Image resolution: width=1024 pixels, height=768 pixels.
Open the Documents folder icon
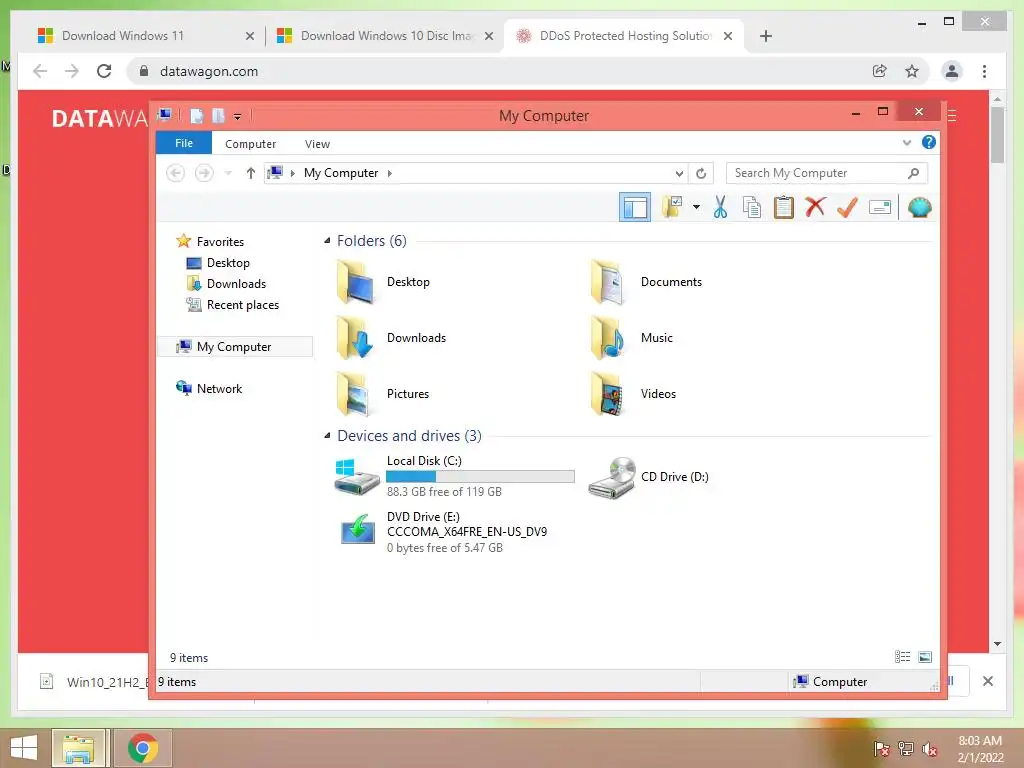point(609,282)
